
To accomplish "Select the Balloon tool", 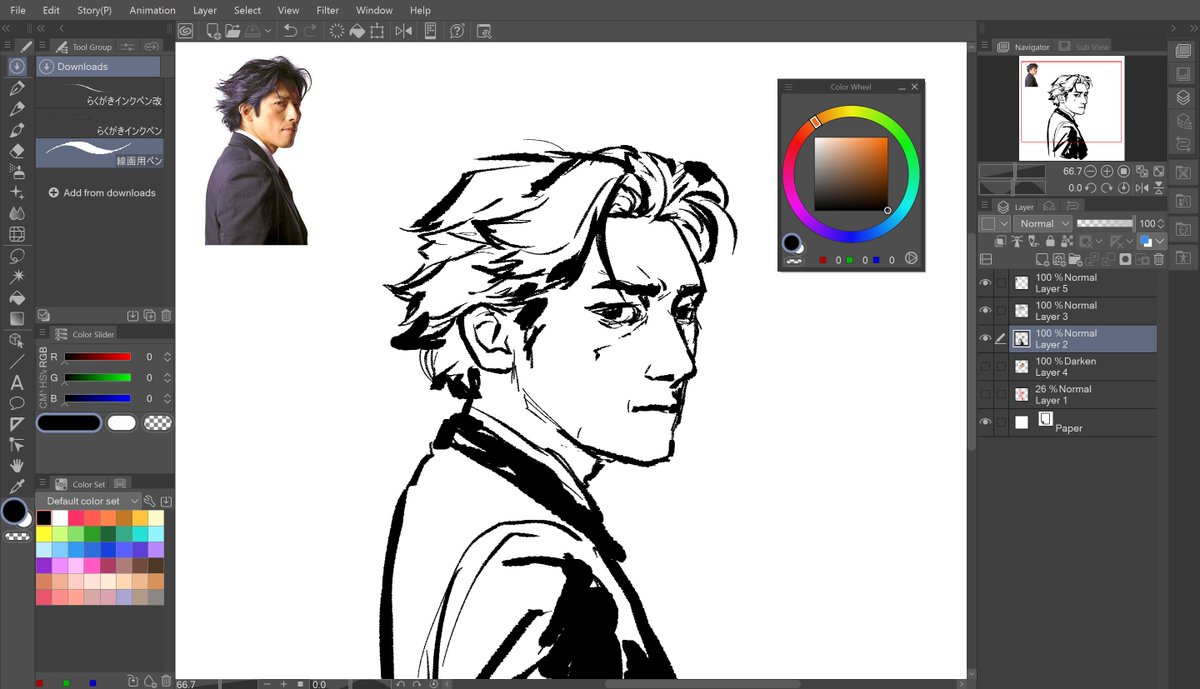I will coord(17,403).
